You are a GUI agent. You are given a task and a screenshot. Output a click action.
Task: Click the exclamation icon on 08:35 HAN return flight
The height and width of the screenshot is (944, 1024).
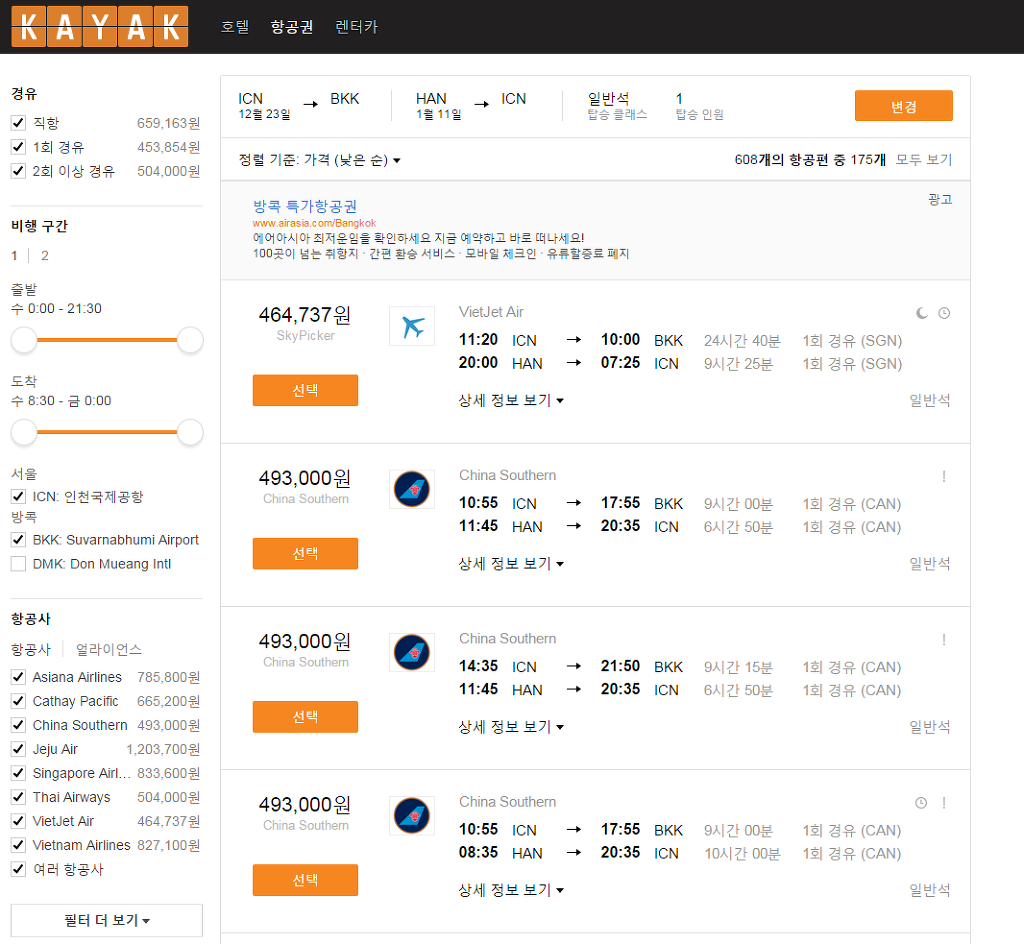click(944, 803)
